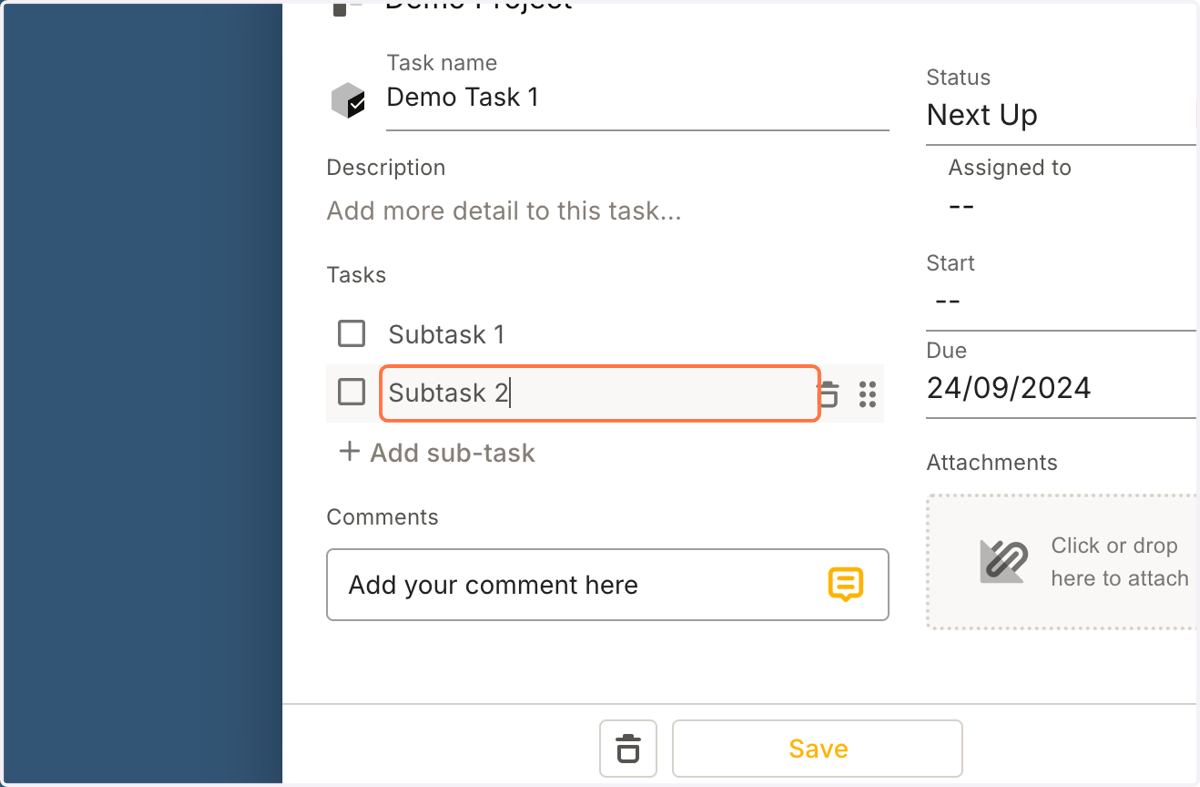This screenshot has width=1200, height=787.
Task: Edit the Task name field Demo Task 1
Action: click(x=637, y=97)
